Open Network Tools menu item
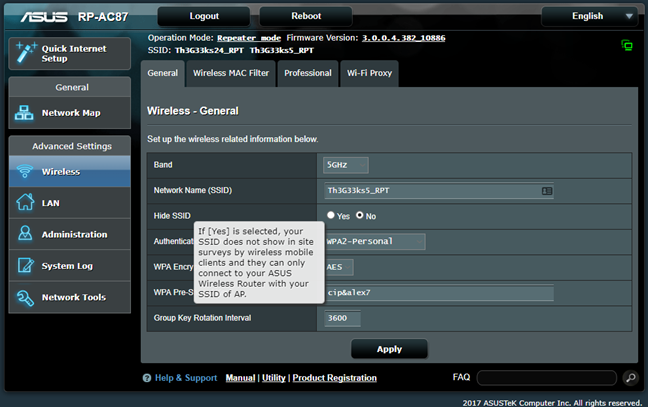The height and width of the screenshot is (407, 648). 70,297
